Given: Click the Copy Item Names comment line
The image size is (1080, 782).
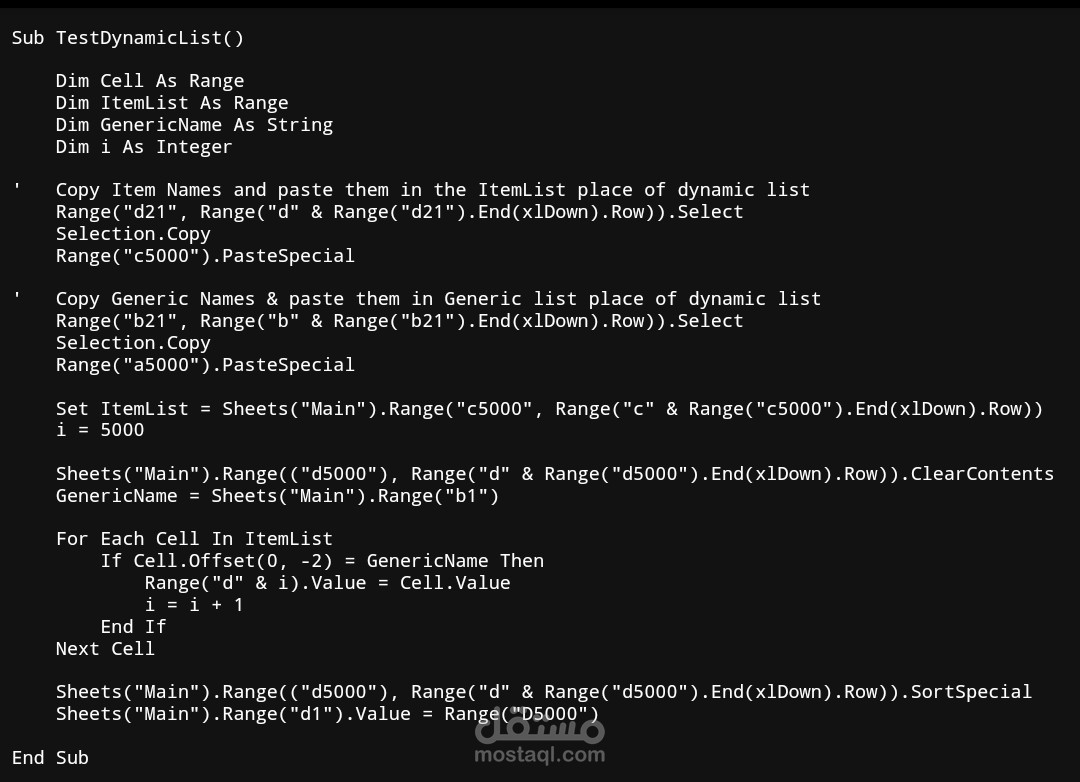Looking at the screenshot, I should coord(432,190).
